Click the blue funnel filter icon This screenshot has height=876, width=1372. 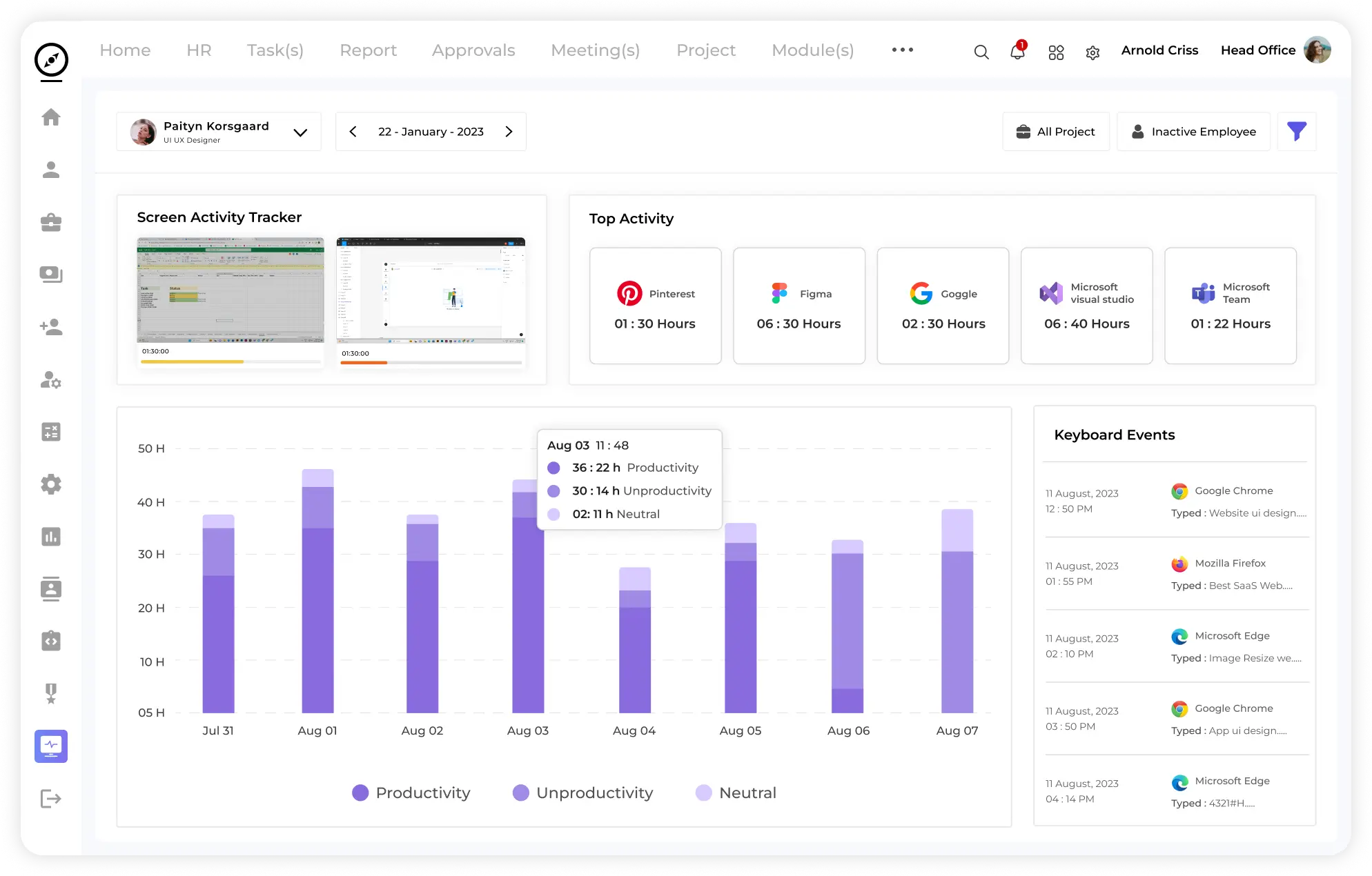pos(1296,131)
